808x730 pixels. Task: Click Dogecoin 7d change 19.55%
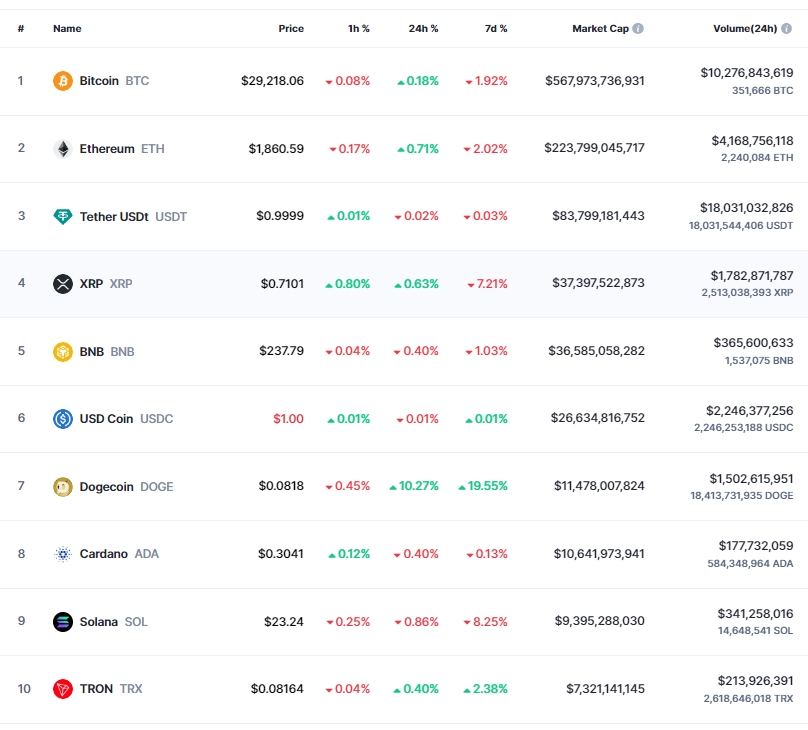pos(483,486)
